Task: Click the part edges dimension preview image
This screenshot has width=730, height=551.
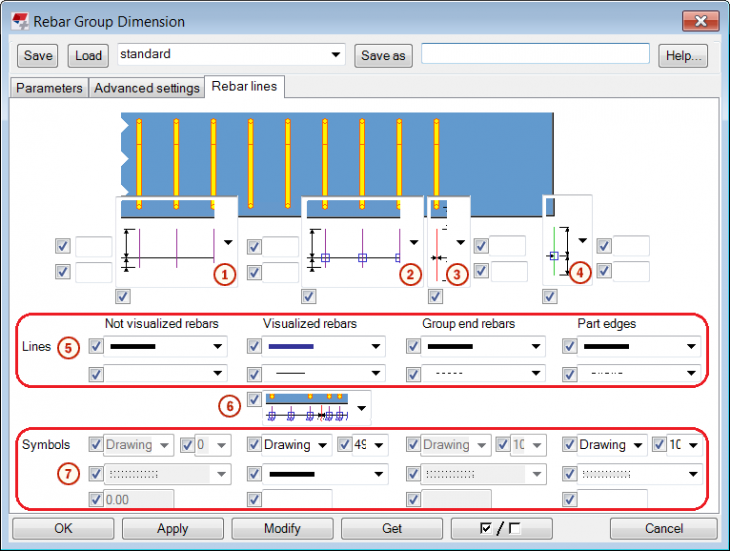Action: 558,241
